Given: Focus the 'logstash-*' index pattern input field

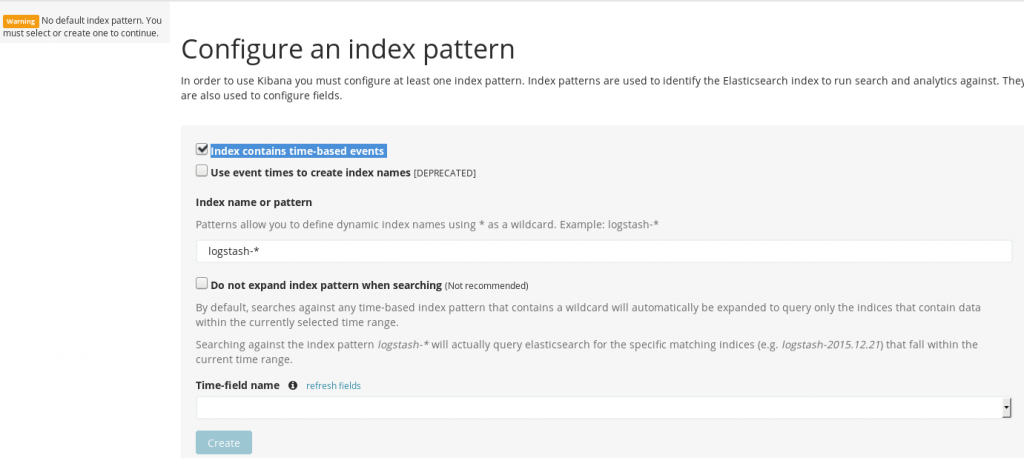Looking at the screenshot, I should (x=604, y=251).
